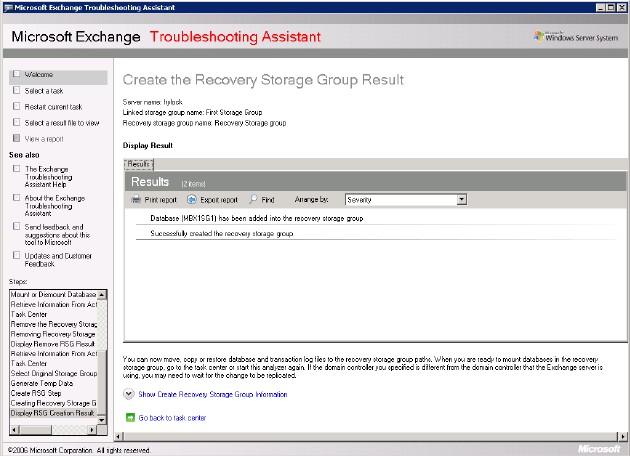Select Mount or Dismount Database step
Viewport: 630px width, 456px height.
coord(53,294)
